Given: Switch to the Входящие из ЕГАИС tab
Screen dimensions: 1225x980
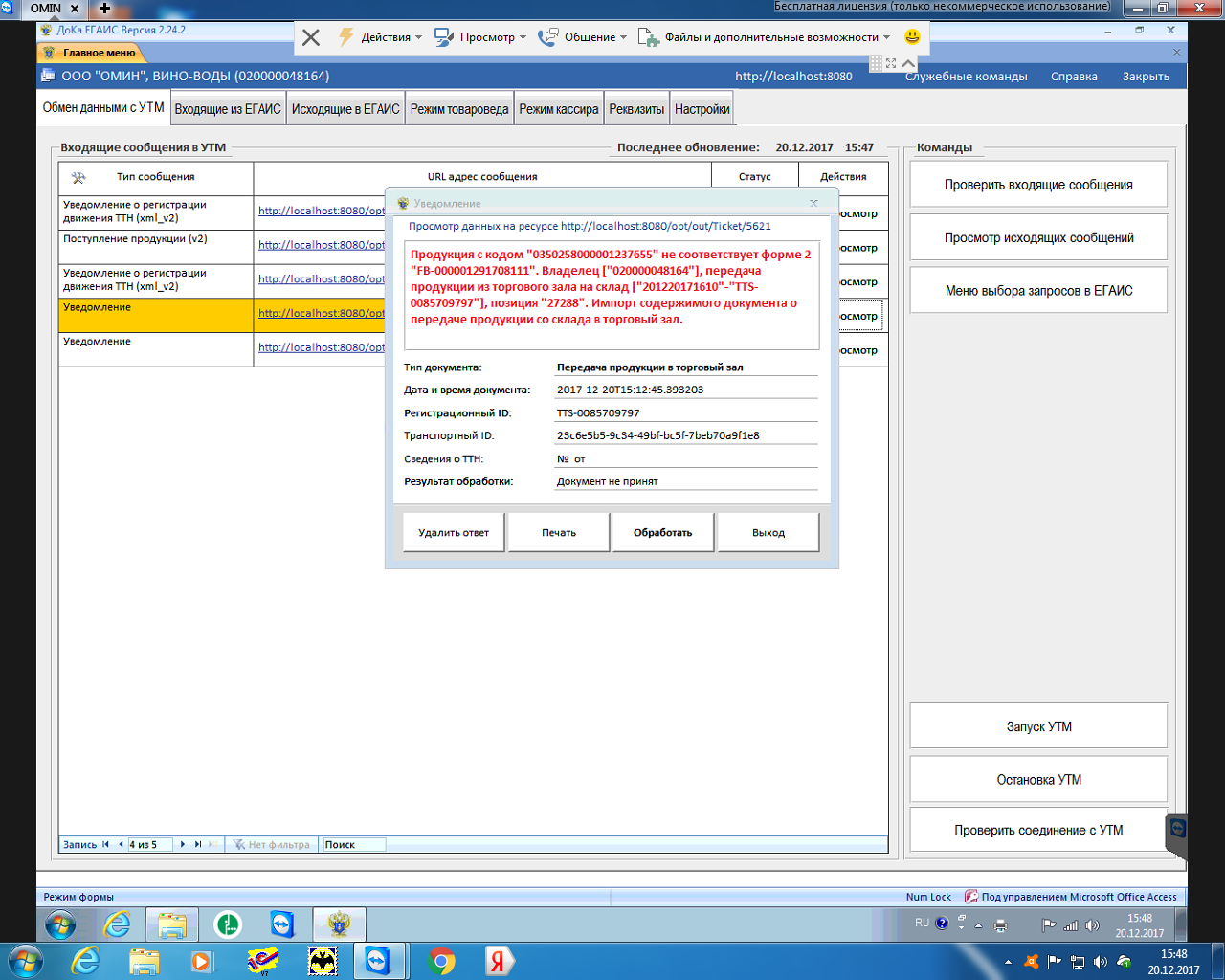Looking at the screenshot, I should pyautogui.click(x=228, y=109).
